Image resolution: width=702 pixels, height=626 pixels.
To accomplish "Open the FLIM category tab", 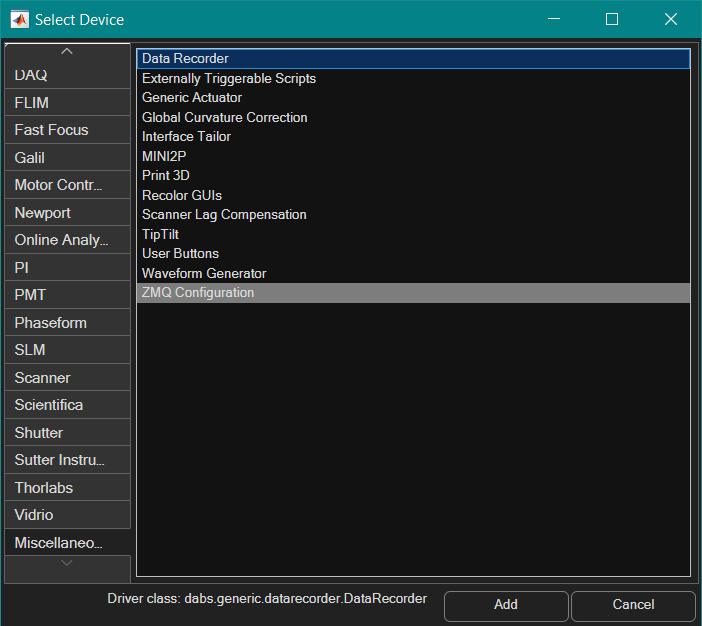I will 68,103.
